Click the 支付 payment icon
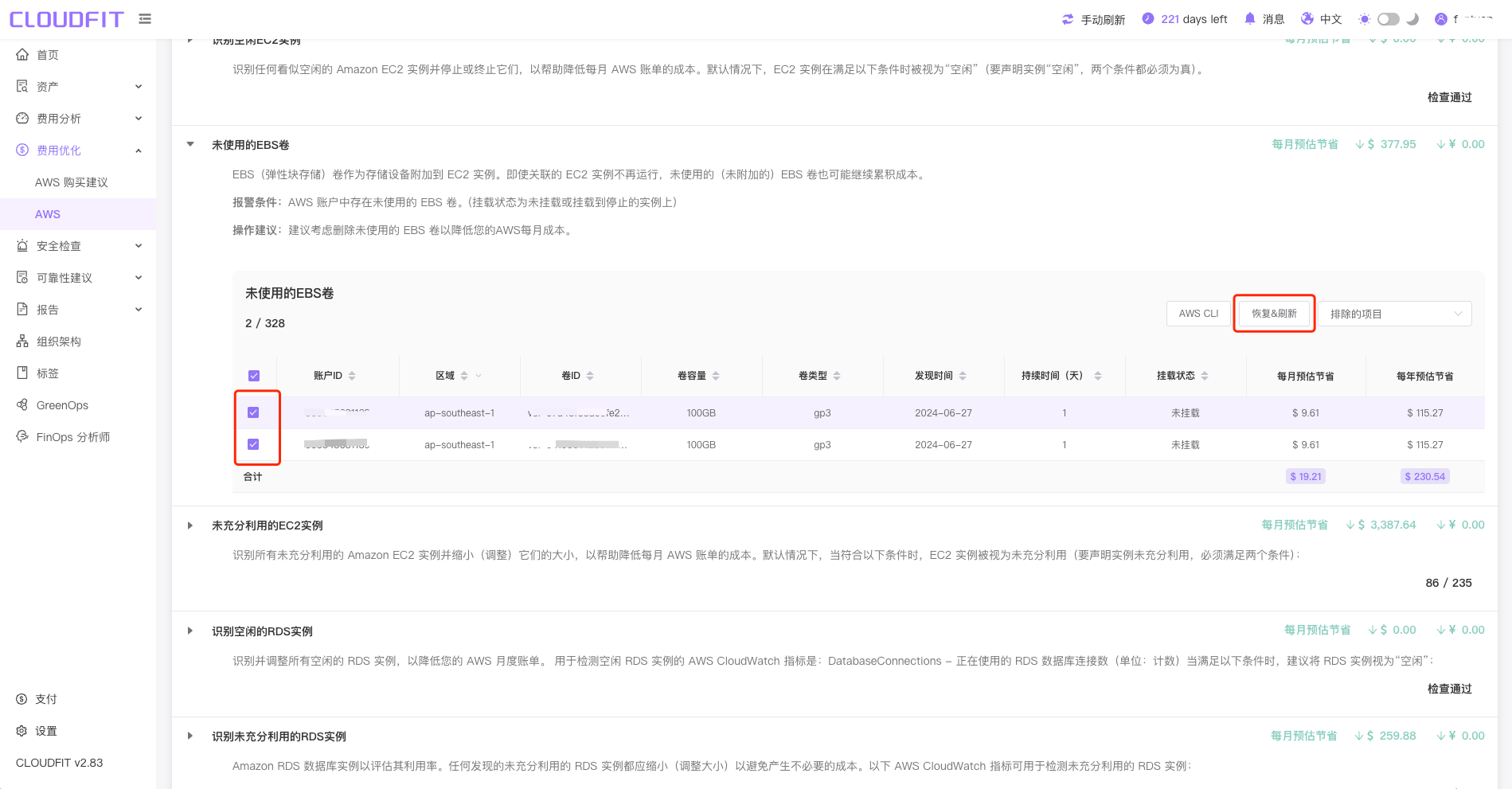 click(21, 699)
